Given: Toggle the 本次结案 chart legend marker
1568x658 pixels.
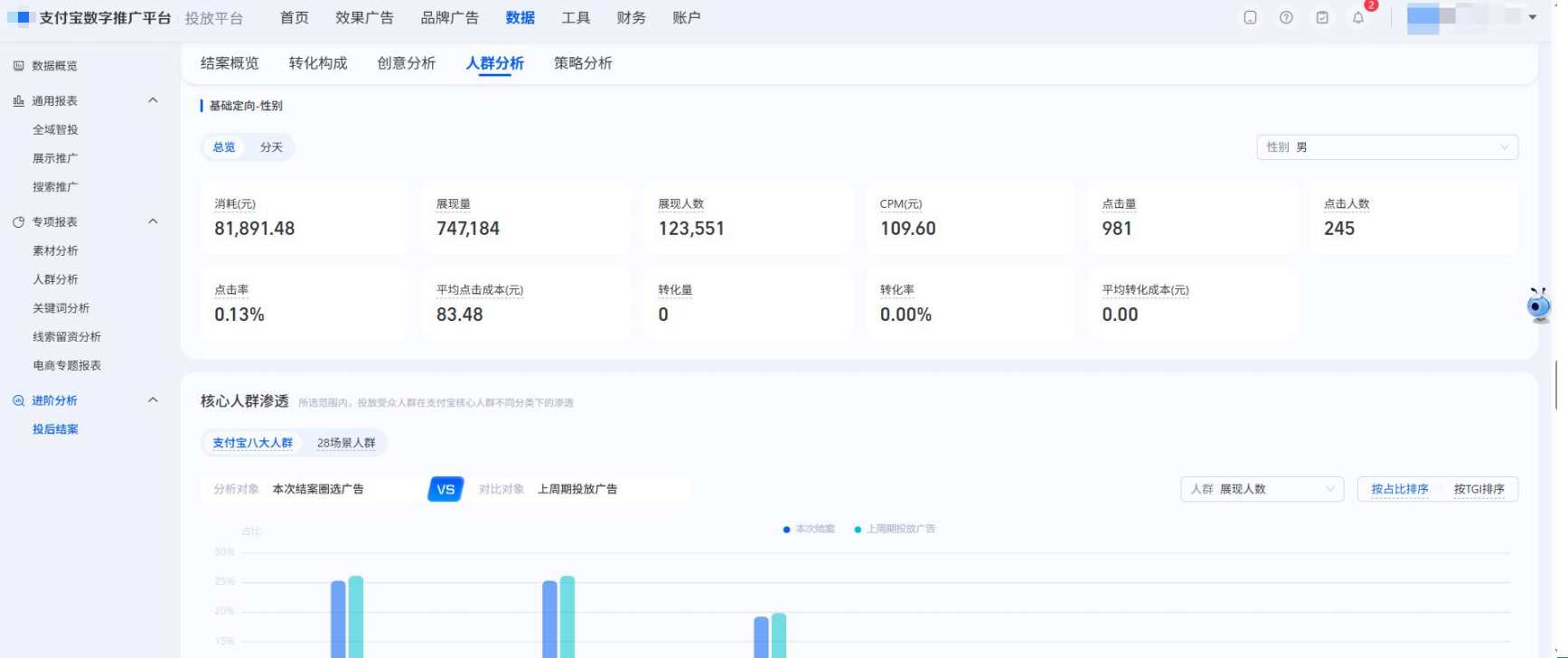Looking at the screenshot, I should (787, 529).
